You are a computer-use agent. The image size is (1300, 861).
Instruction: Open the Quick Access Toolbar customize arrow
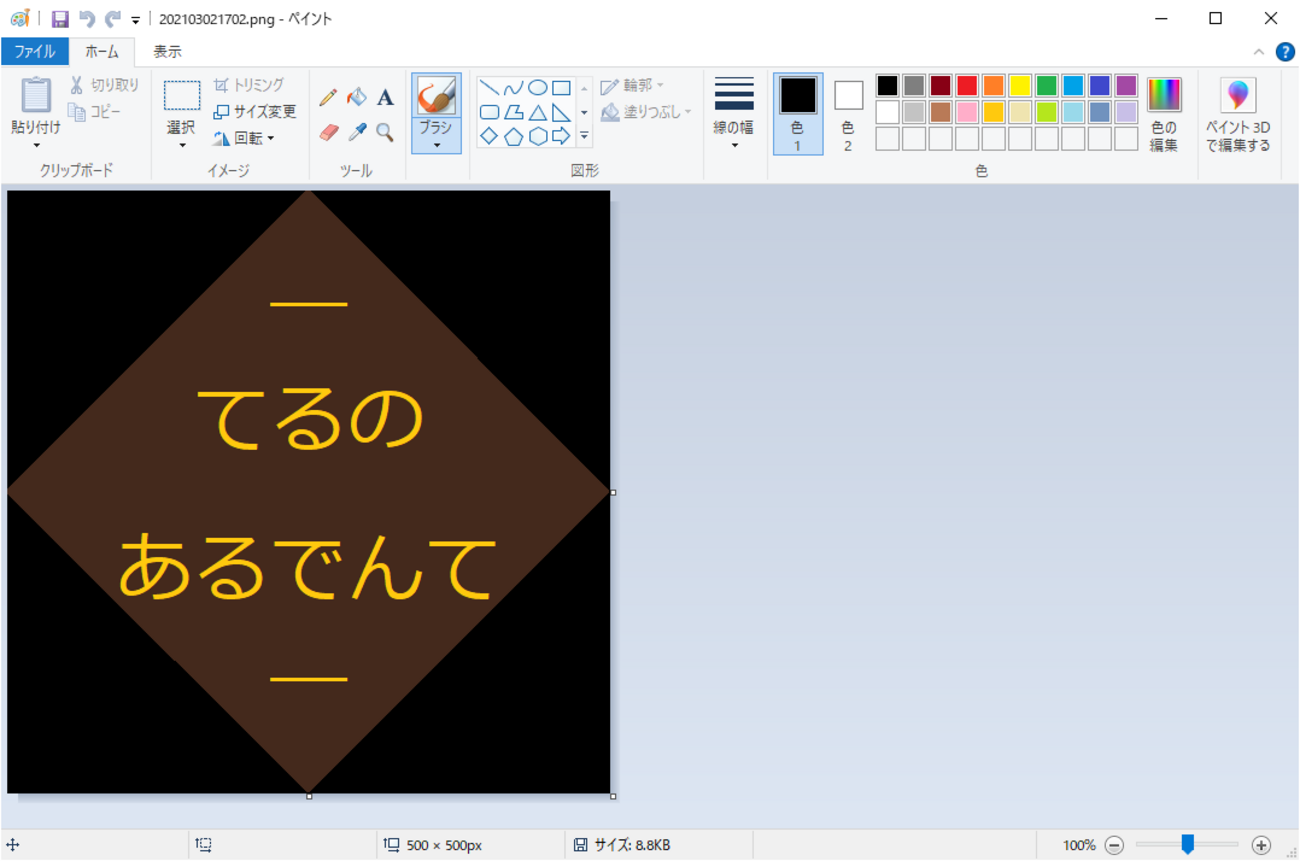(x=135, y=20)
